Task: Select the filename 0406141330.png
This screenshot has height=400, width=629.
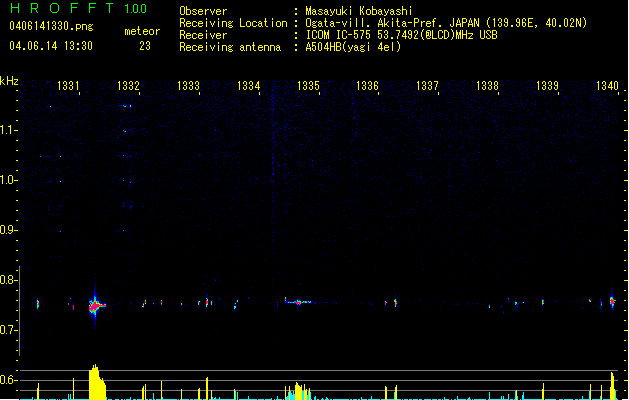Action: pyautogui.click(x=51, y=27)
